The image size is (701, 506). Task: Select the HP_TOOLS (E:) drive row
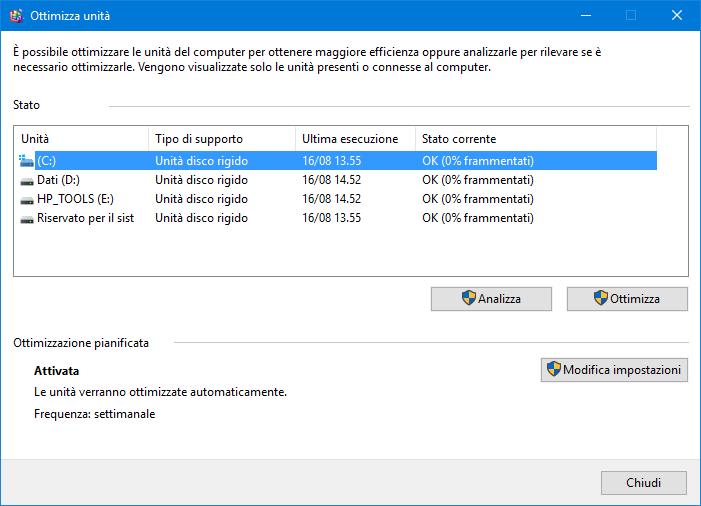(338, 199)
